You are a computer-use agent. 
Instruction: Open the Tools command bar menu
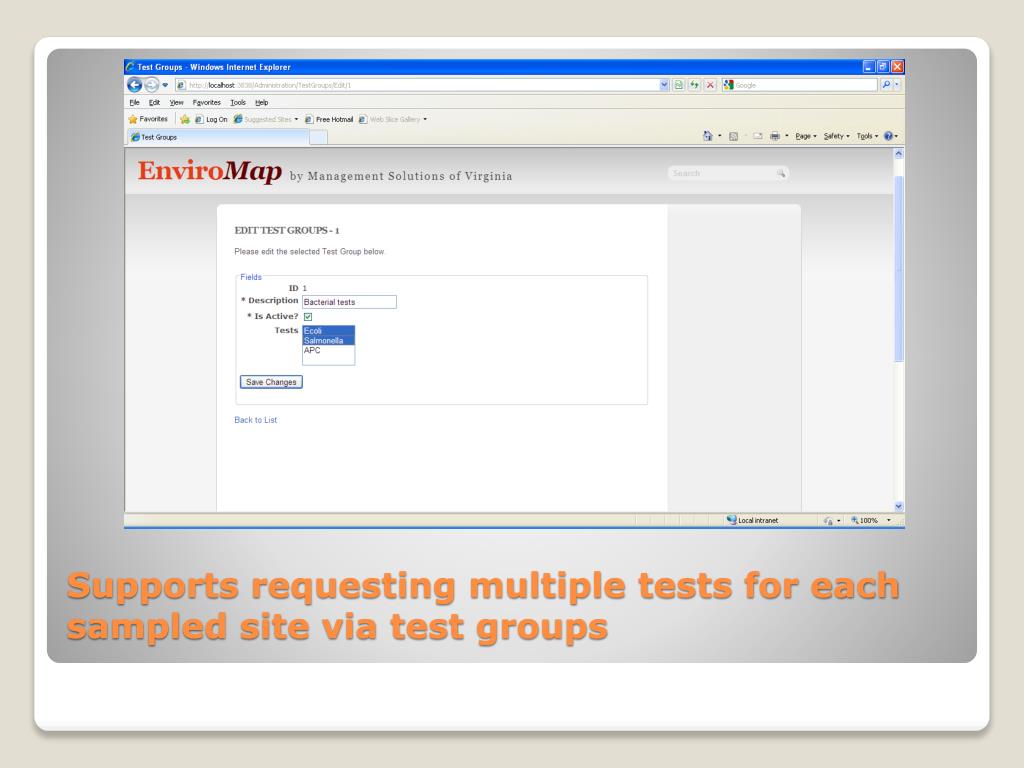click(867, 136)
